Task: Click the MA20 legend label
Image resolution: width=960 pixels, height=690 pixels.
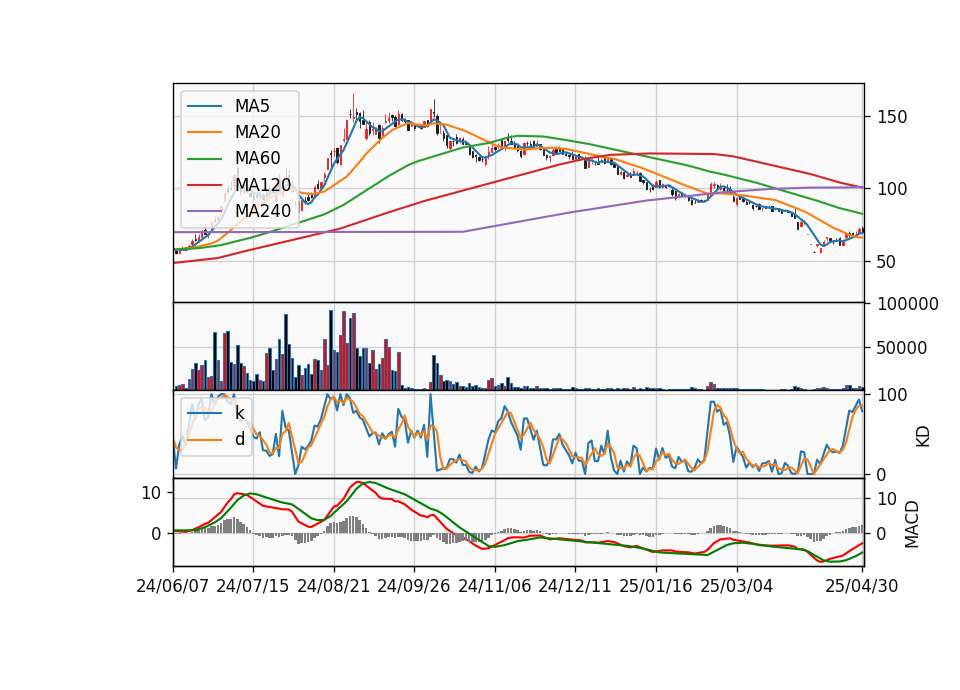Action: (257, 132)
